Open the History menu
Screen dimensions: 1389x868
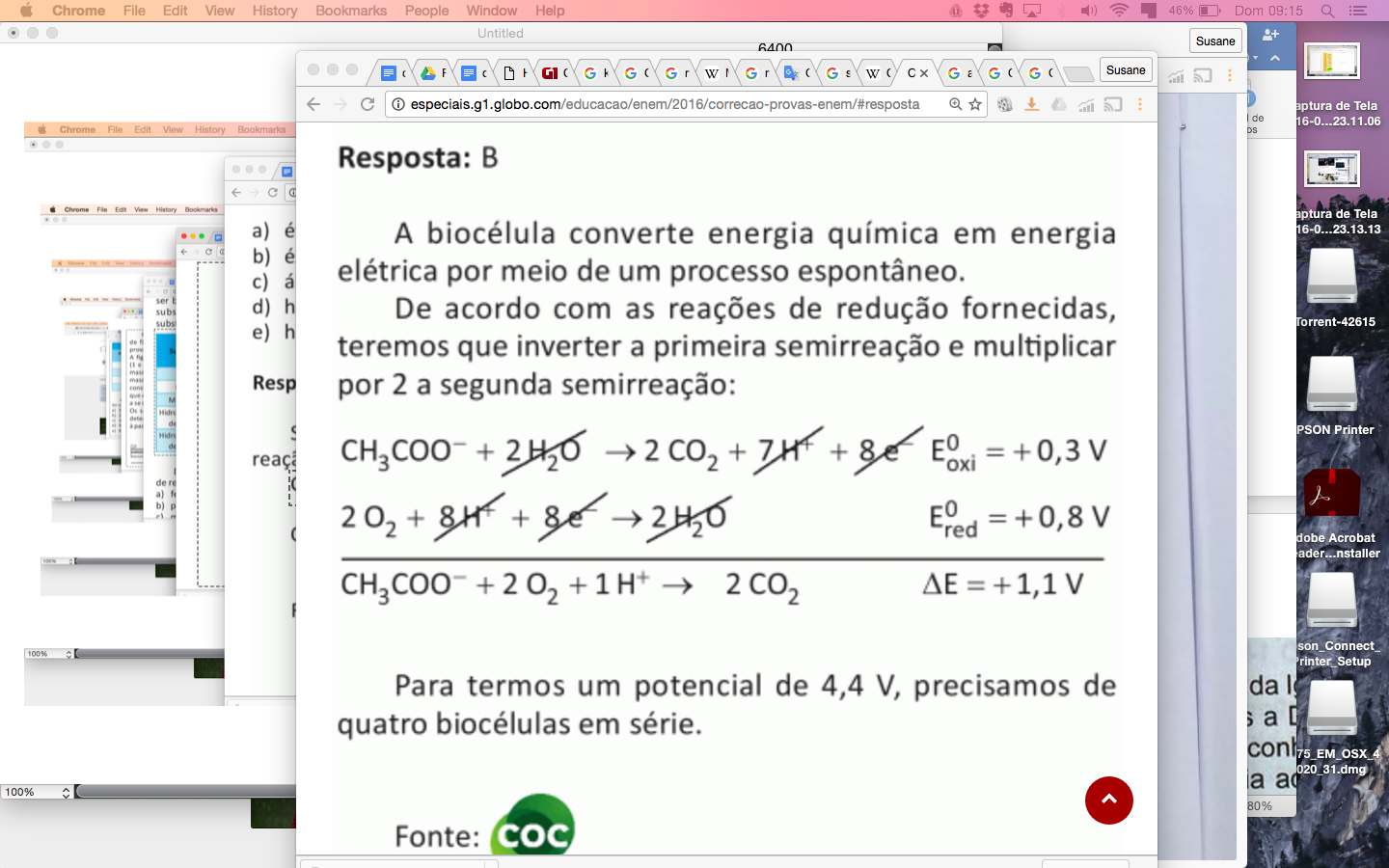(x=275, y=11)
